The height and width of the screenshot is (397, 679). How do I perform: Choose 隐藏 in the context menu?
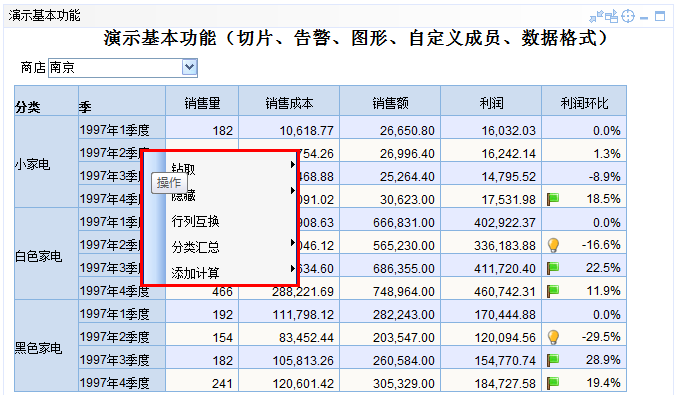184,196
